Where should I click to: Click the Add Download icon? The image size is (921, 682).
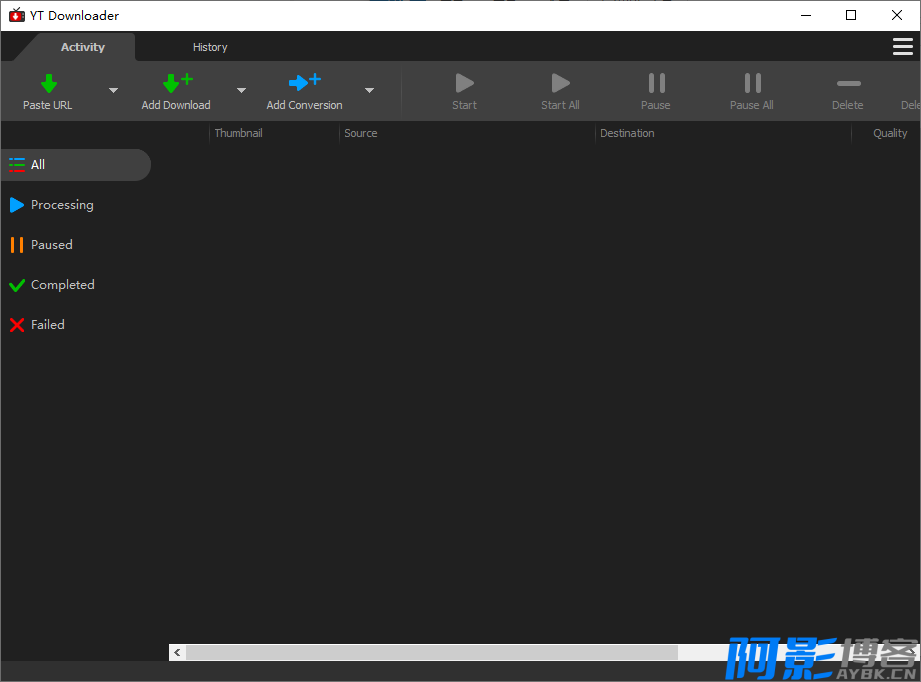click(177, 83)
